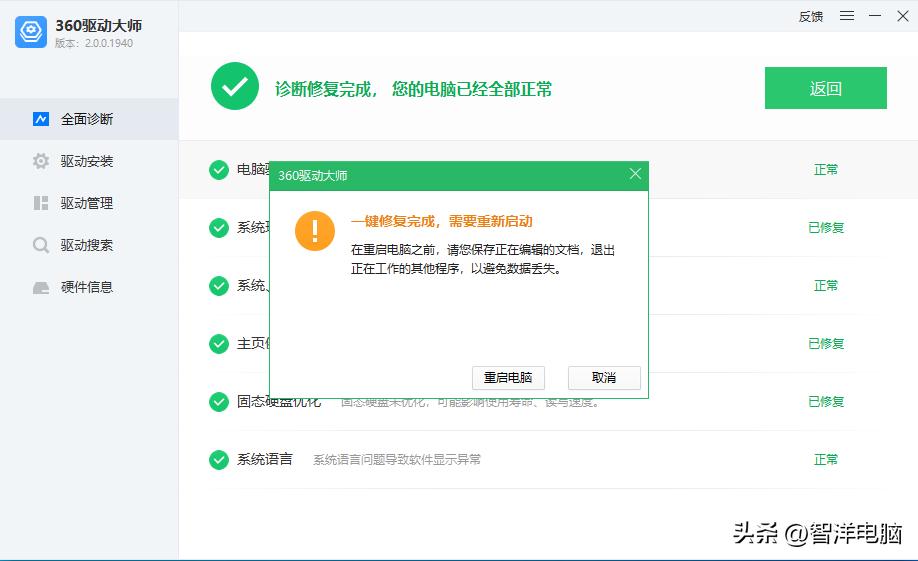
Task: Close the 360驱动大师 dialog with X
Action: coord(635,174)
